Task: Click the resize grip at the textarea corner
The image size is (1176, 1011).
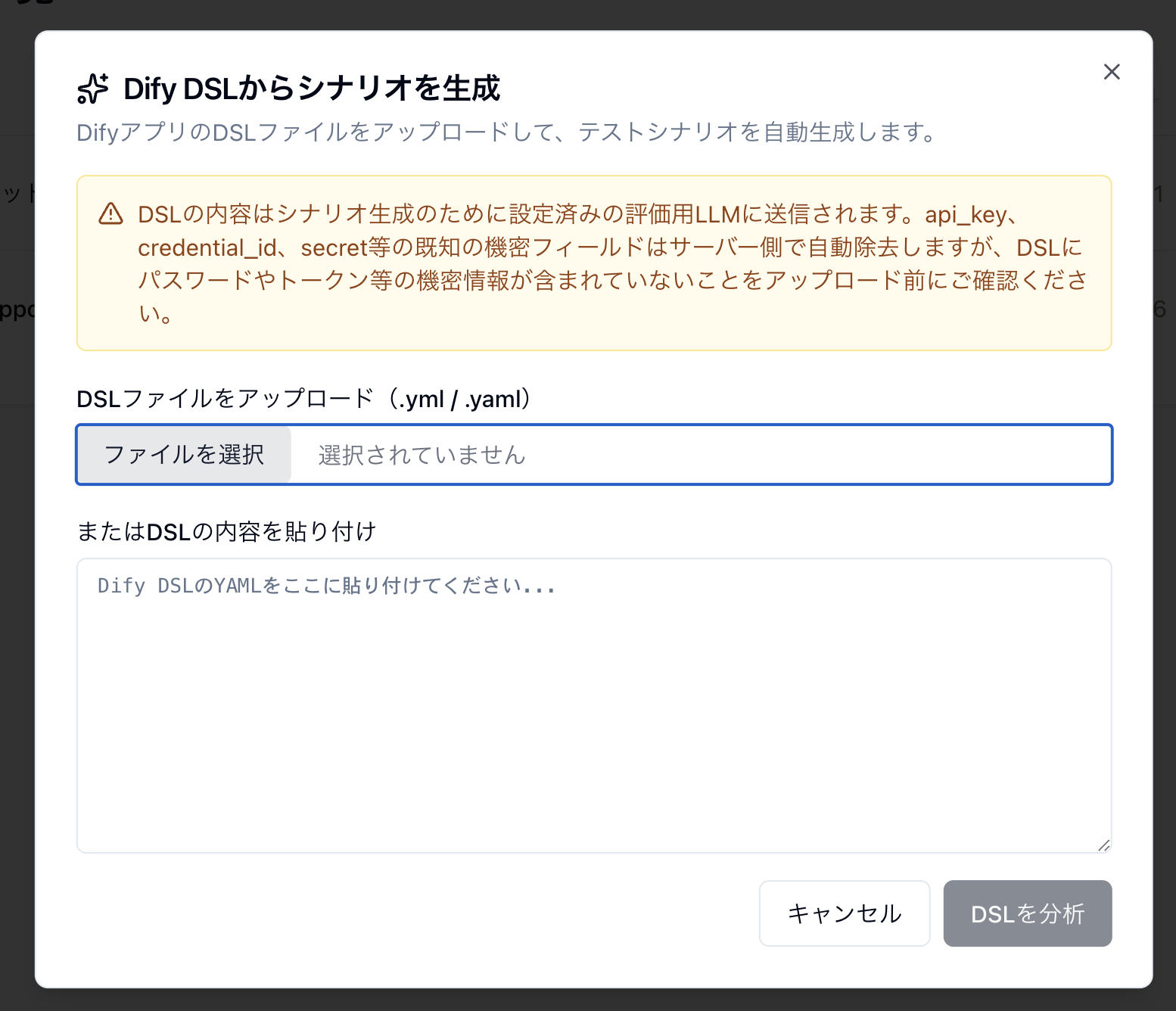Action: (1103, 845)
